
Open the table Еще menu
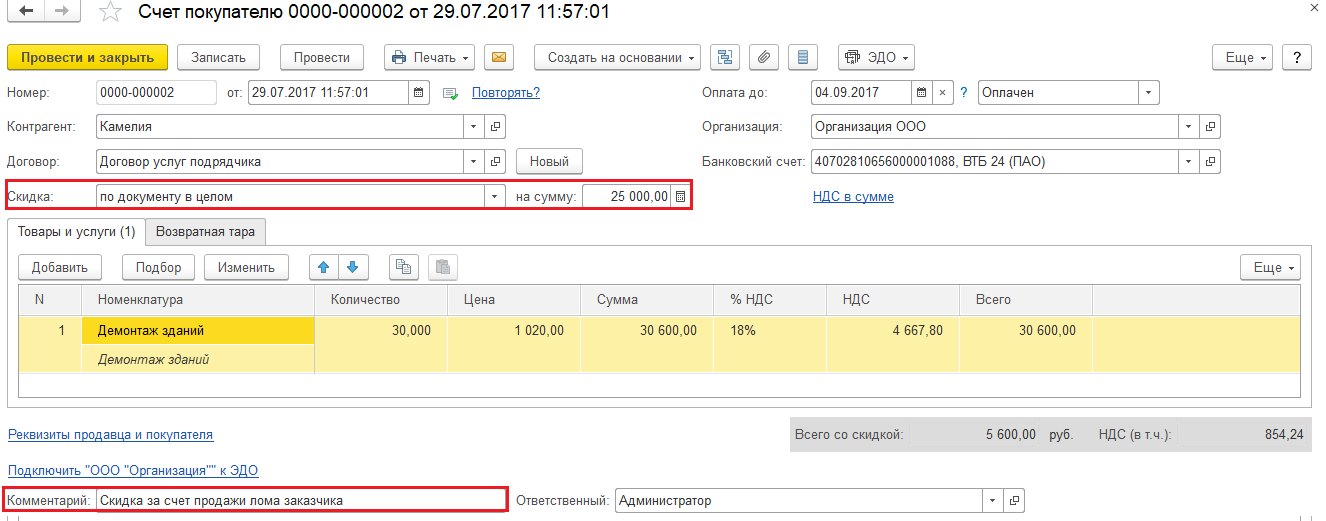pyautogui.click(x=1270, y=267)
